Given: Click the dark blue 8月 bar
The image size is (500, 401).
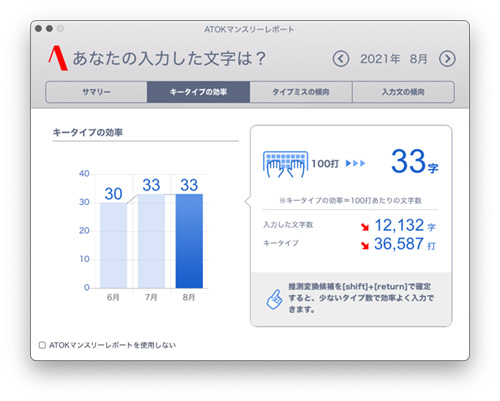Looking at the screenshot, I should pos(189,241).
